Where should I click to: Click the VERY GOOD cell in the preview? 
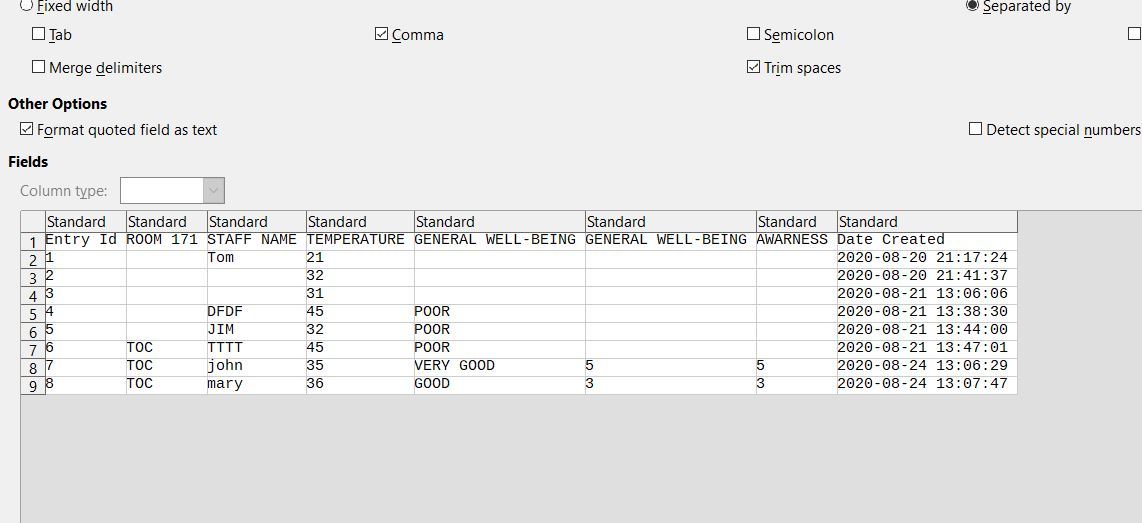[455, 366]
